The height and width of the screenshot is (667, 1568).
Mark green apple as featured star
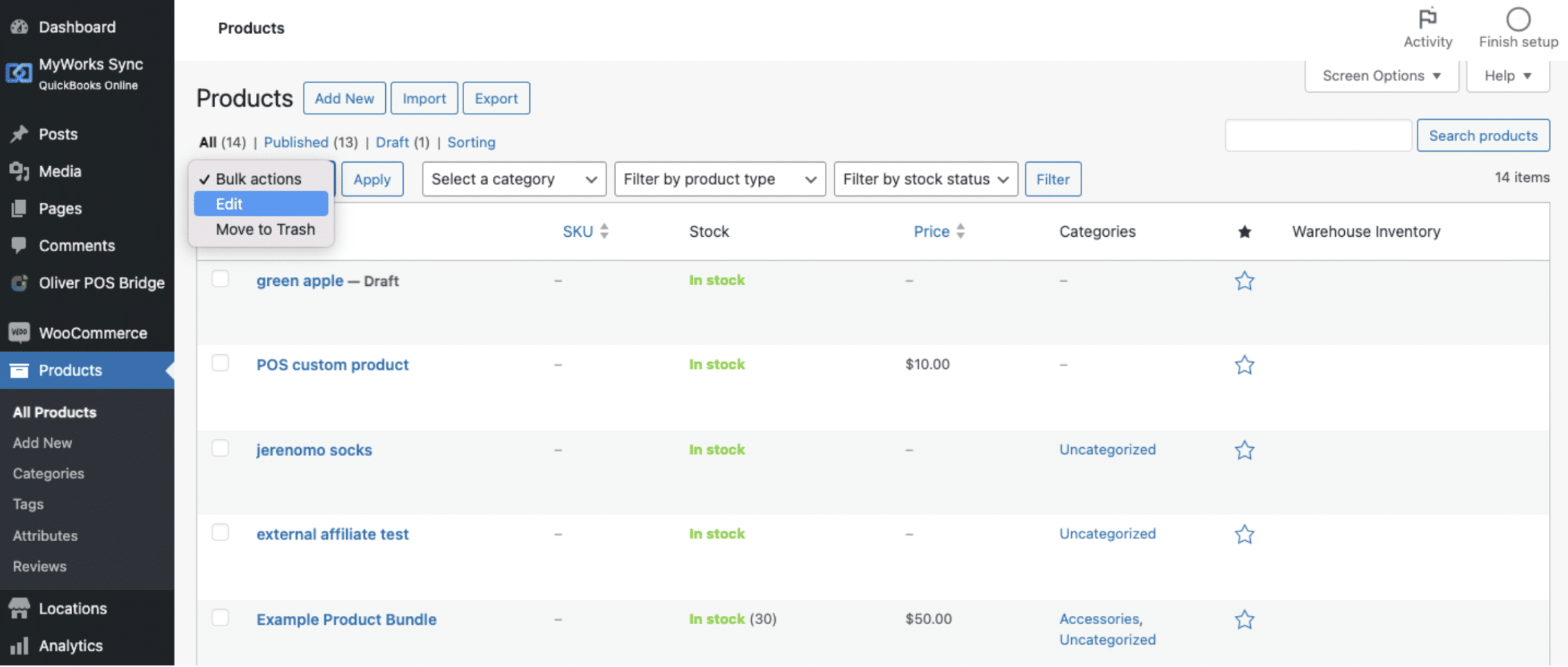coord(1245,280)
